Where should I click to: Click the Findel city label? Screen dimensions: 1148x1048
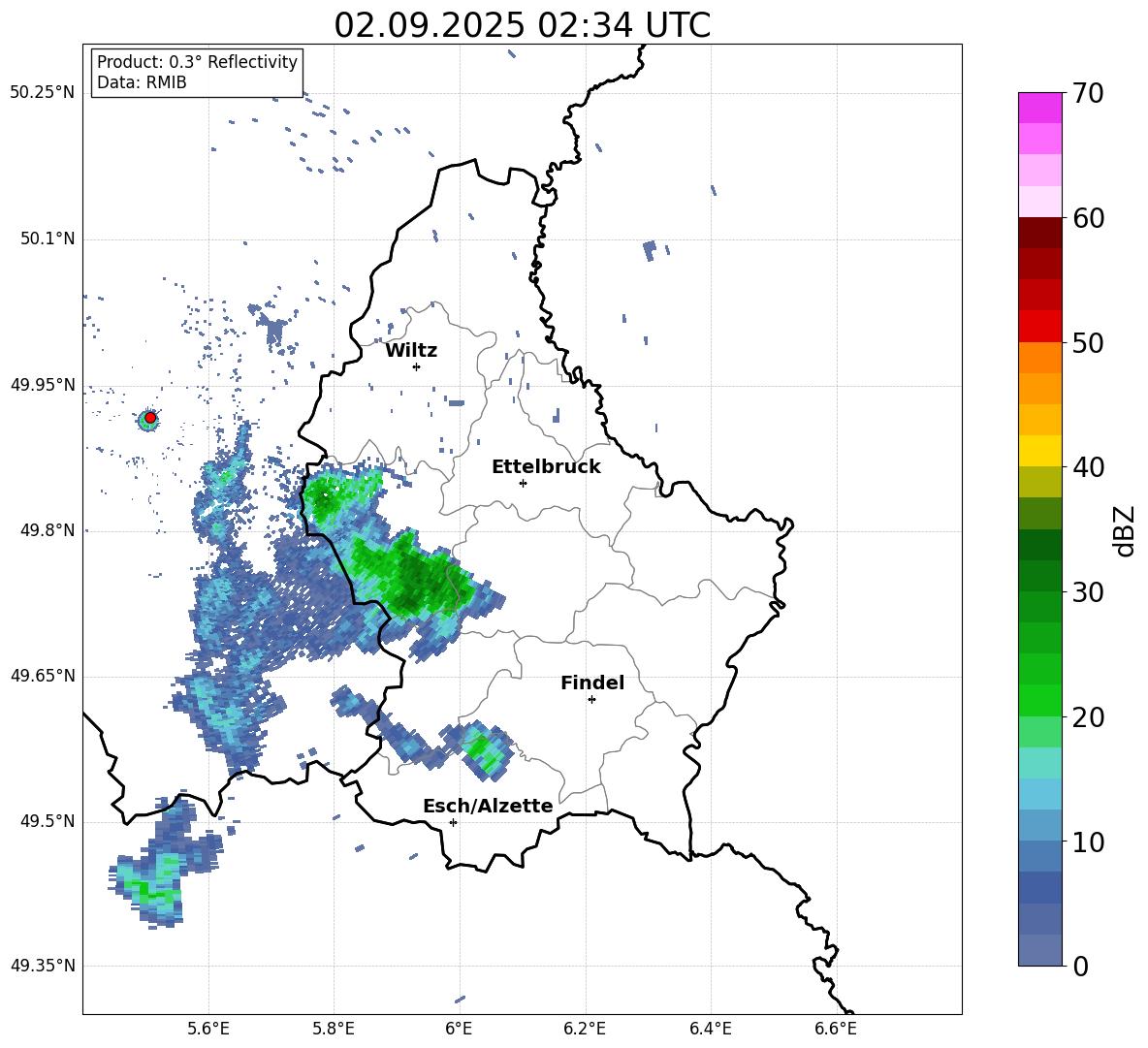[x=592, y=683]
